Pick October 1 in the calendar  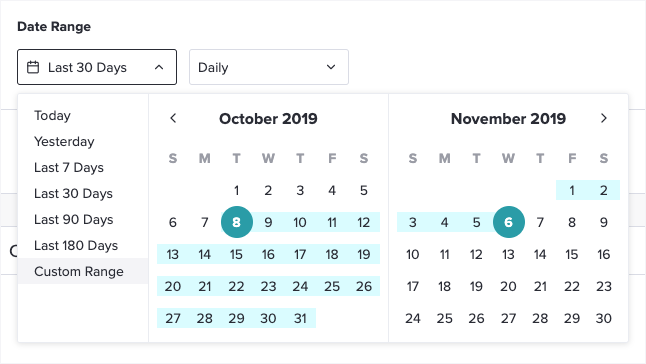236,190
